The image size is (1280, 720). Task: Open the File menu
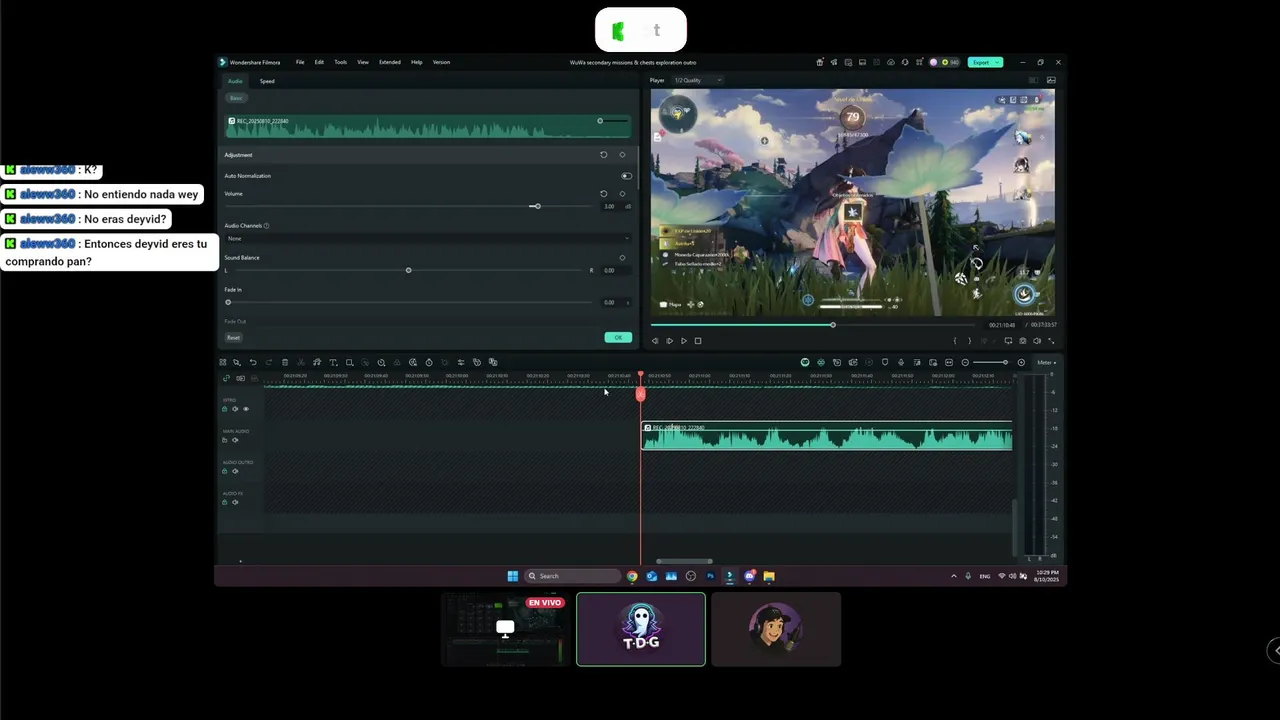pos(300,62)
